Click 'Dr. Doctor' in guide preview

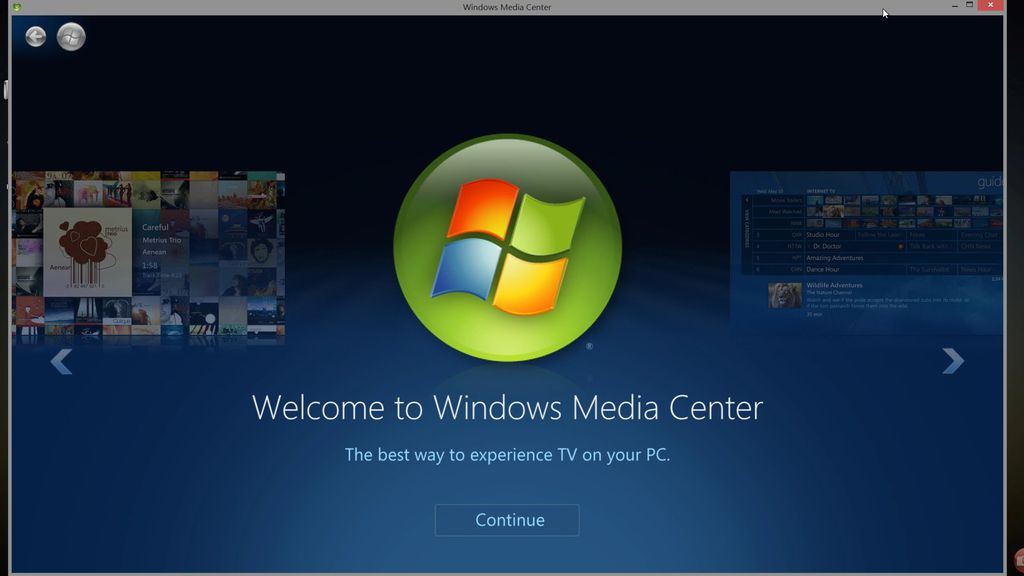pos(827,246)
